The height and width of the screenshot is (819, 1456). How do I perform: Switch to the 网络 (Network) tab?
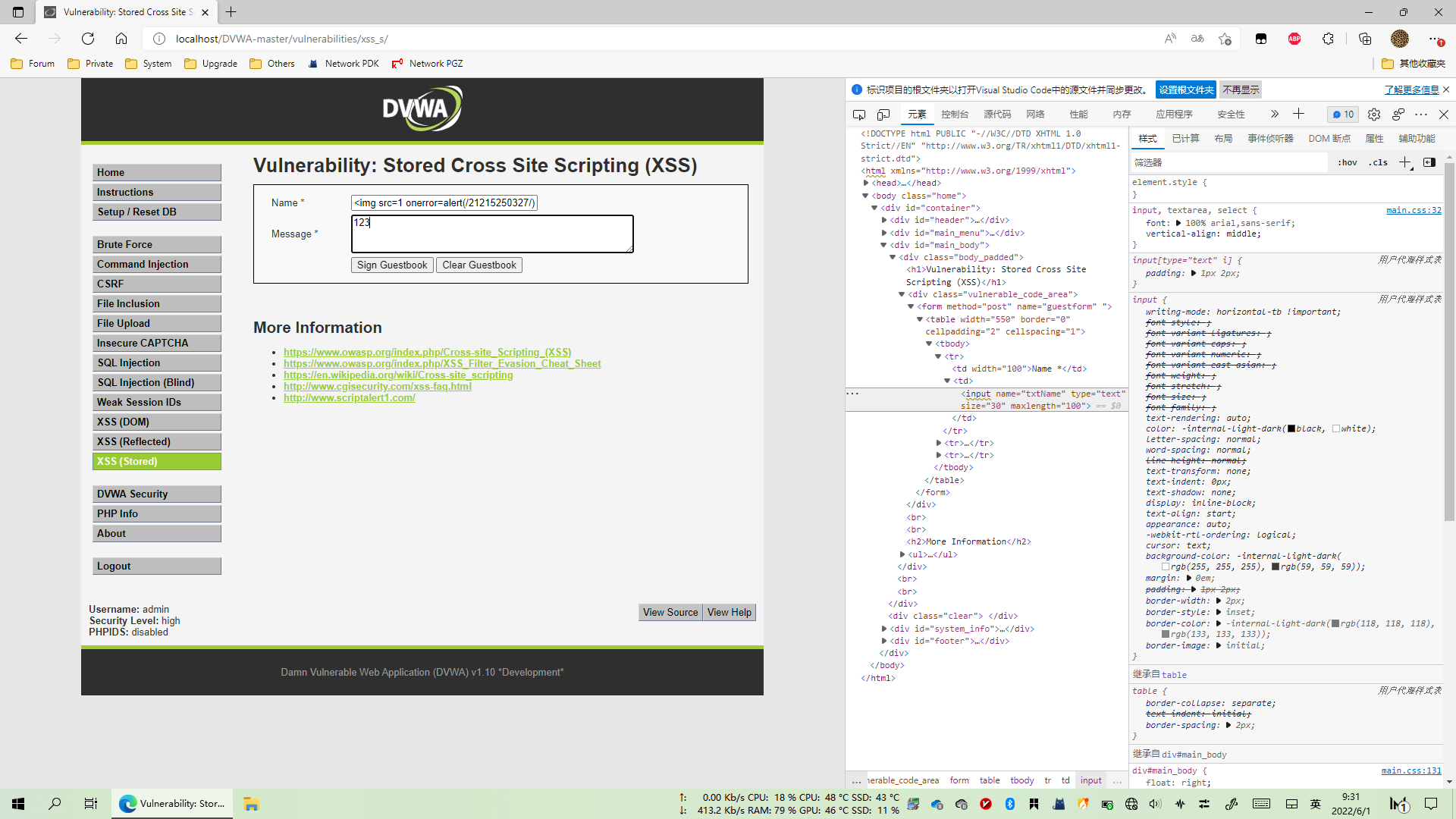click(x=1035, y=115)
